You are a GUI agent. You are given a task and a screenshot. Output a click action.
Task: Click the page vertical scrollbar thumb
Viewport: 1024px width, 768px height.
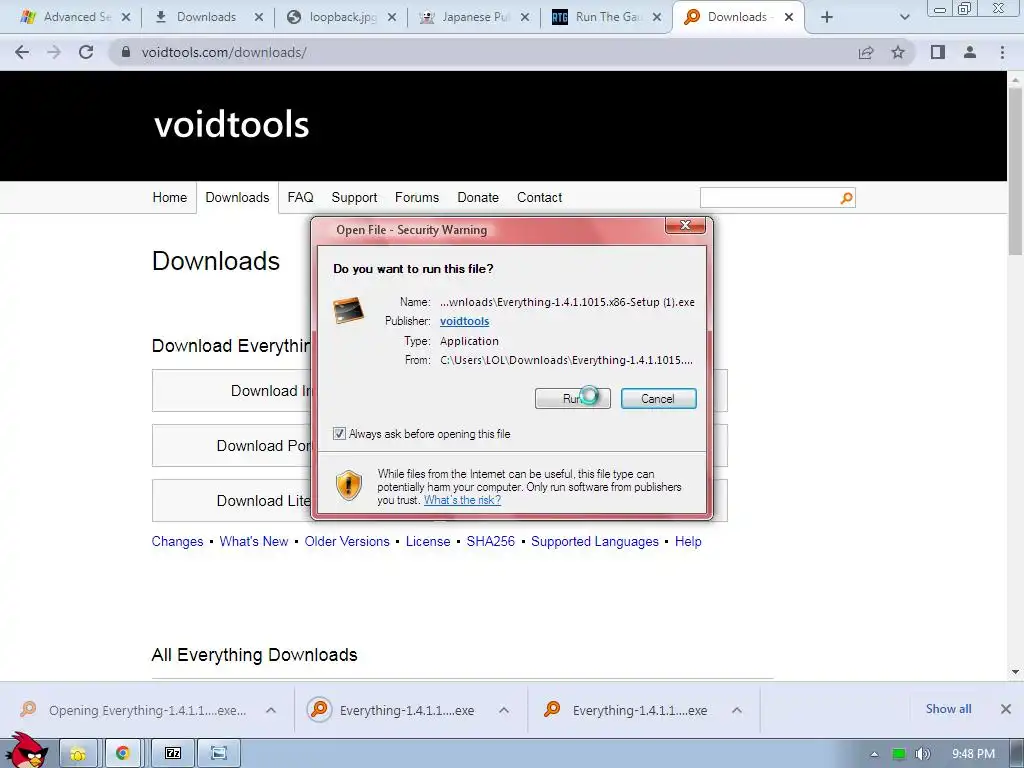tap(1015, 171)
